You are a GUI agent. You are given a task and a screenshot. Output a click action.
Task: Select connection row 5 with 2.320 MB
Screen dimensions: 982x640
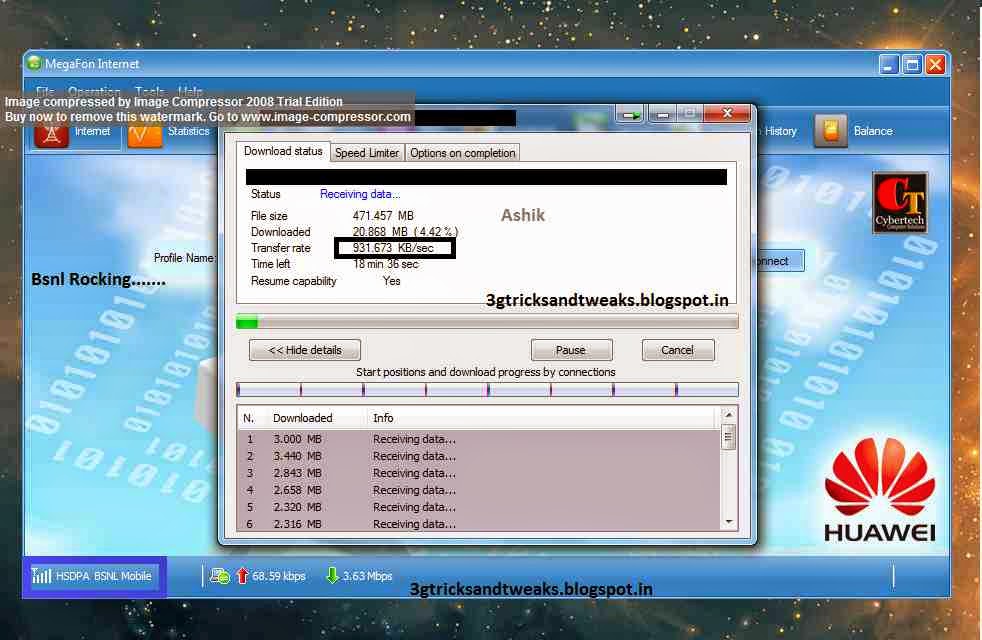(479, 507)
